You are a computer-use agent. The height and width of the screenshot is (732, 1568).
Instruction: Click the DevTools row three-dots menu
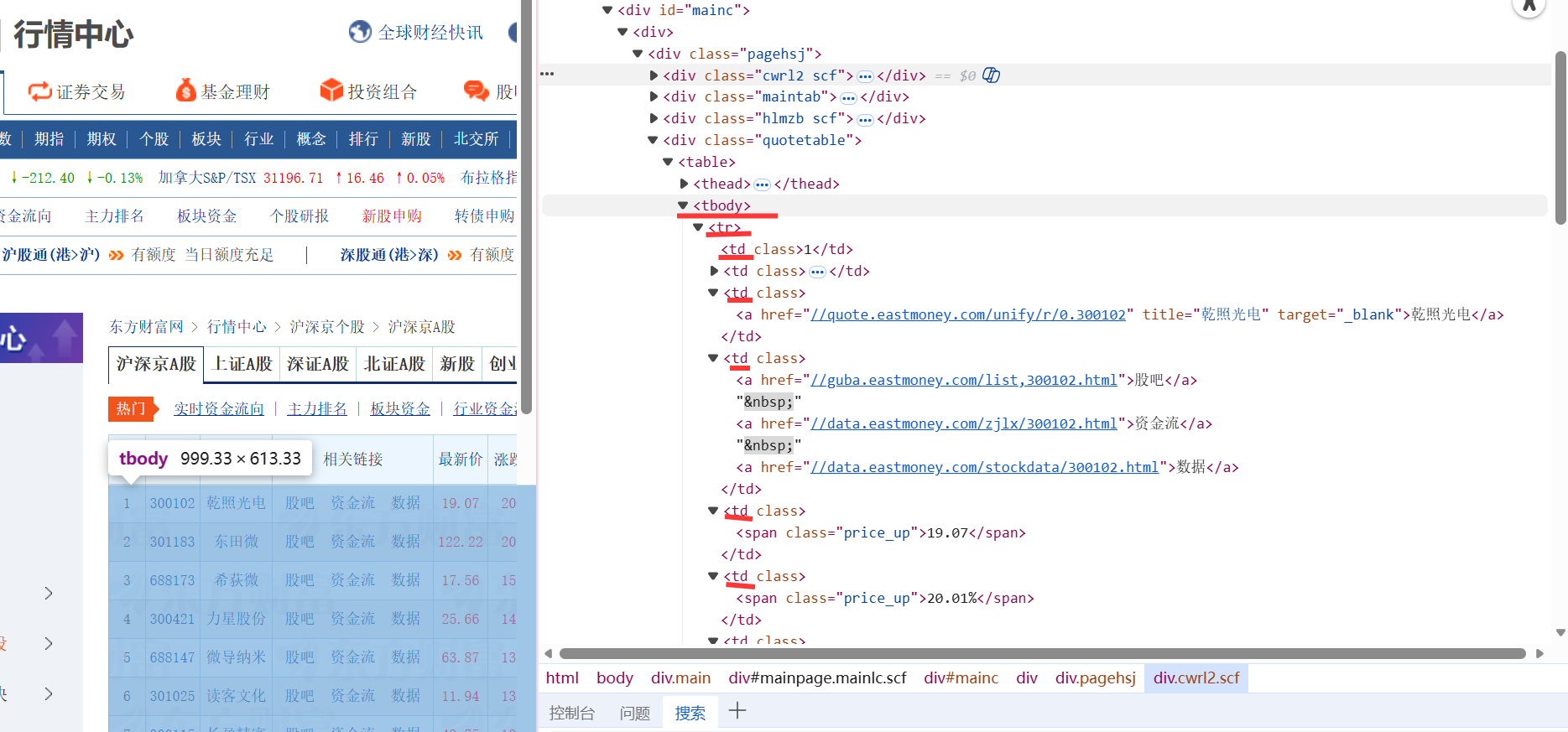(x=547, y=74)
